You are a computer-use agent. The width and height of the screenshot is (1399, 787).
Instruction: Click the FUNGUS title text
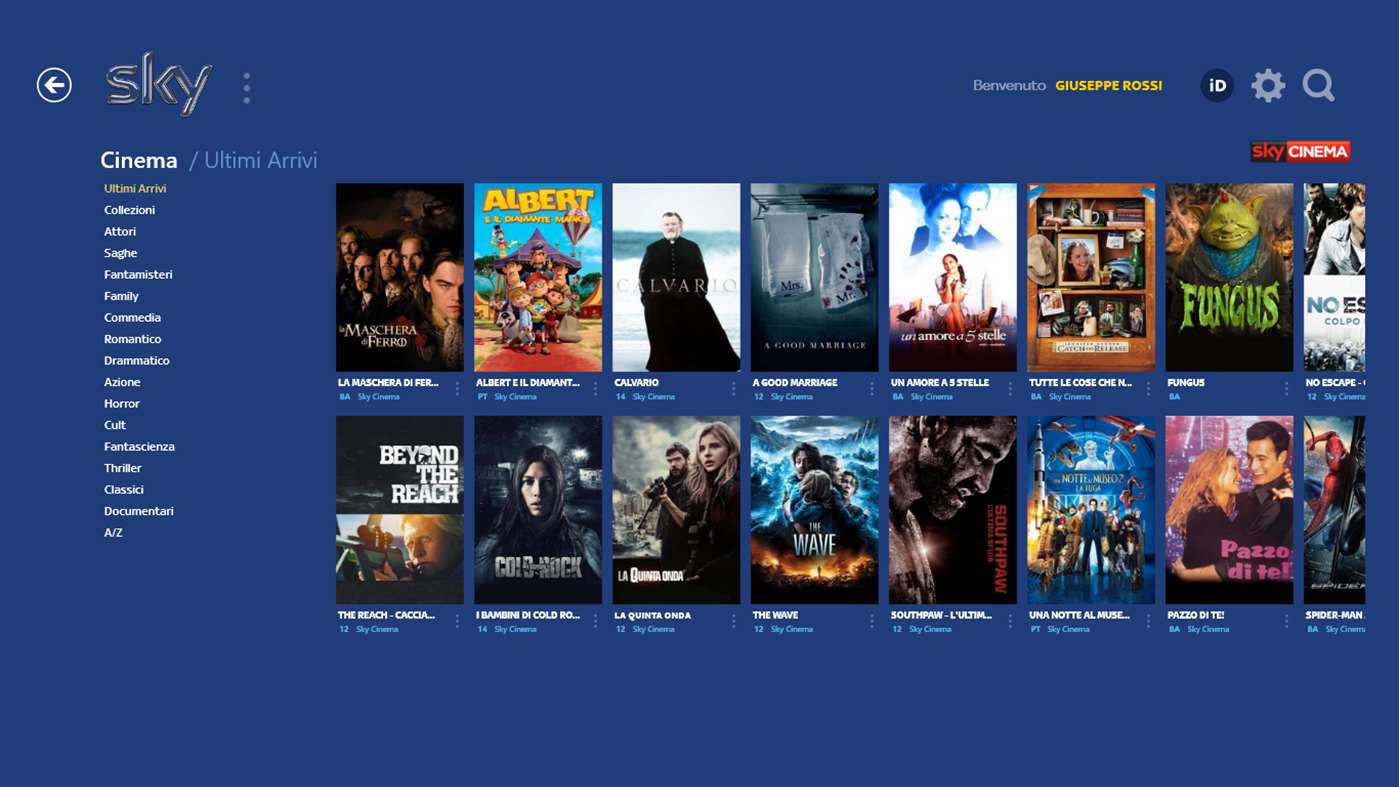1186,382
